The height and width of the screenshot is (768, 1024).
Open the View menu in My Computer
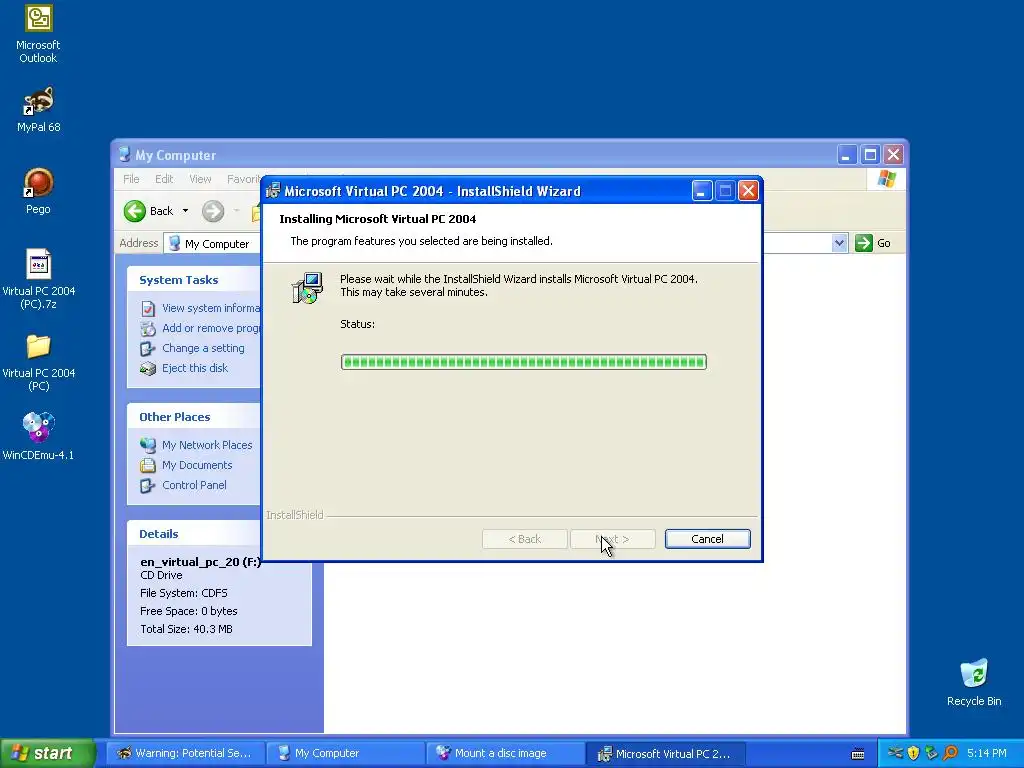pyautogui.click(x=200, y=179)
